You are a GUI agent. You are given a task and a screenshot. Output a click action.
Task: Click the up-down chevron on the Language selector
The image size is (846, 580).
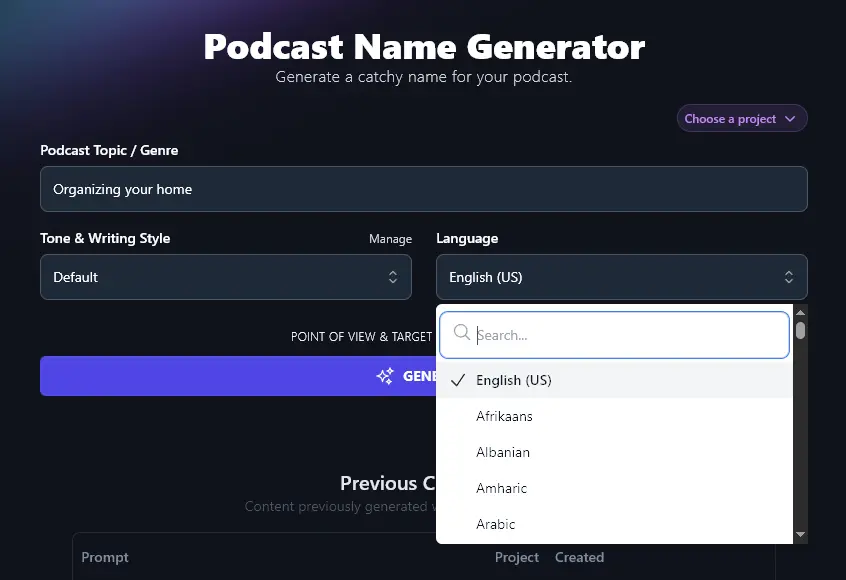click(x=789, y=277)
